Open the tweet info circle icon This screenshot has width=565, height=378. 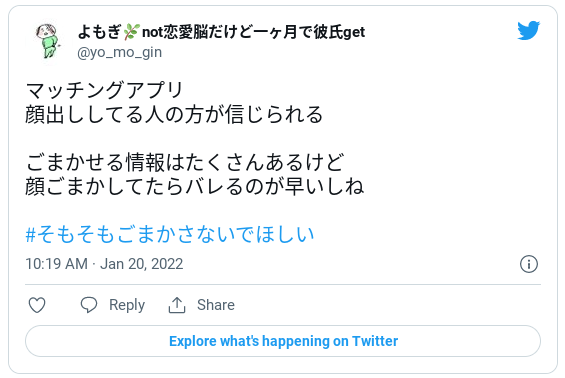tap(529, 264)
